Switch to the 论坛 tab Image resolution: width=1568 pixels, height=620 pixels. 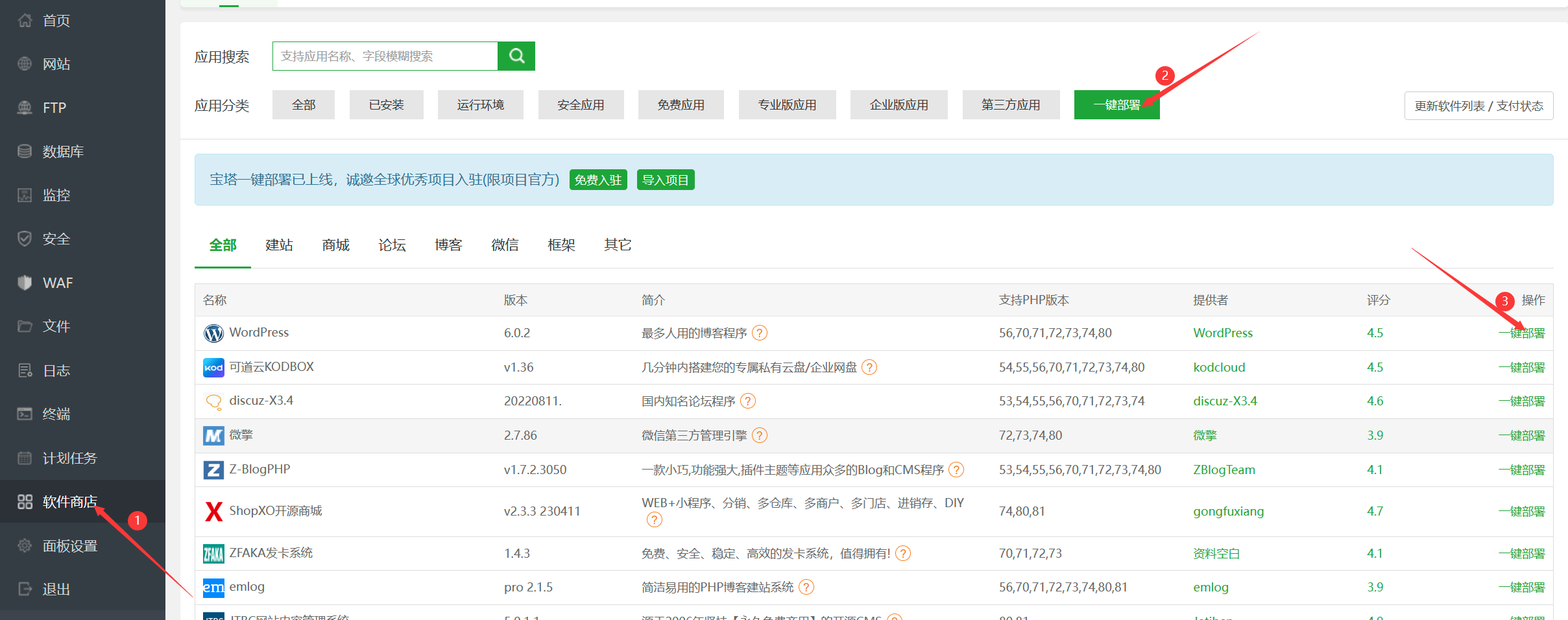[x=391, y=244]
